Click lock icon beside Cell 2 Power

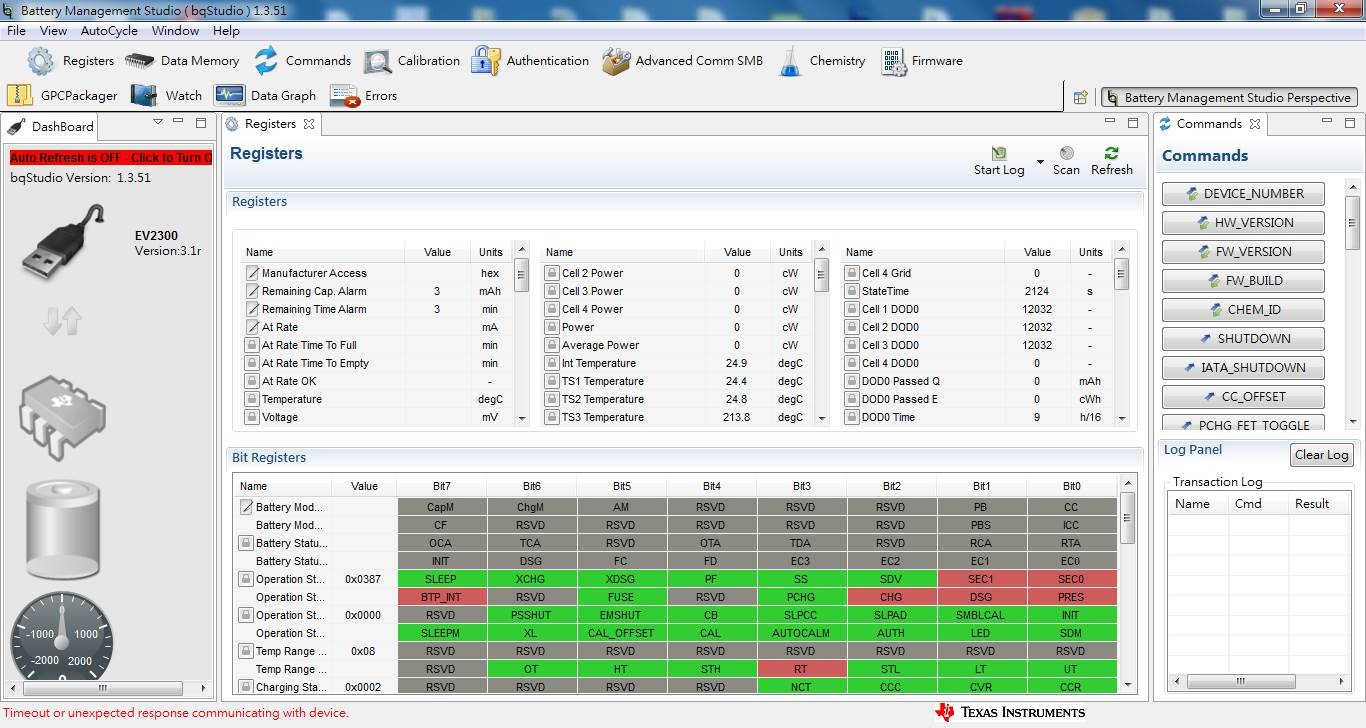[551, 273]
